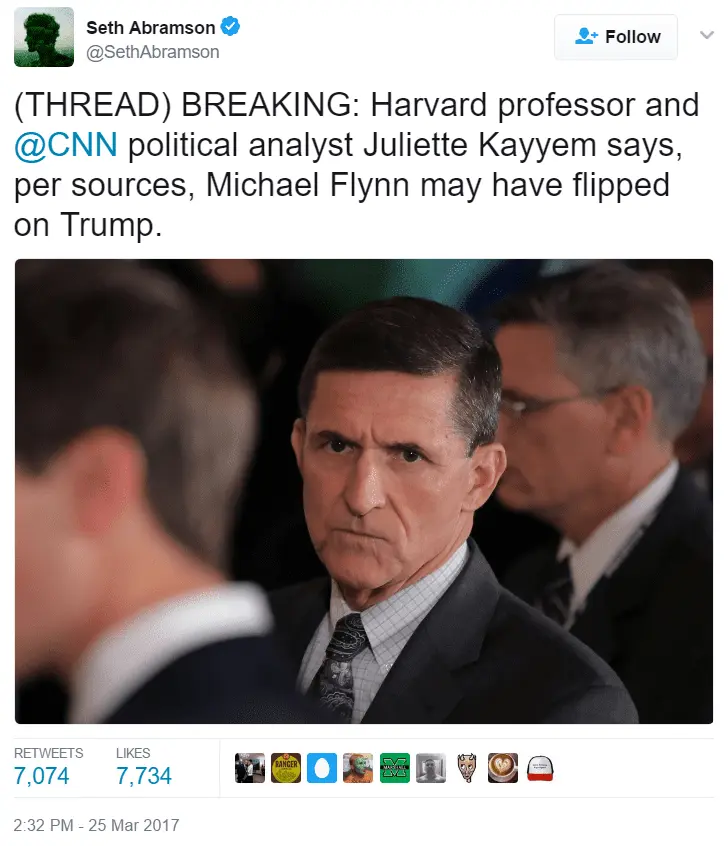Open the blue egg default avatar
The height and width of the screenshot is (846, 728).
point(322,768)
